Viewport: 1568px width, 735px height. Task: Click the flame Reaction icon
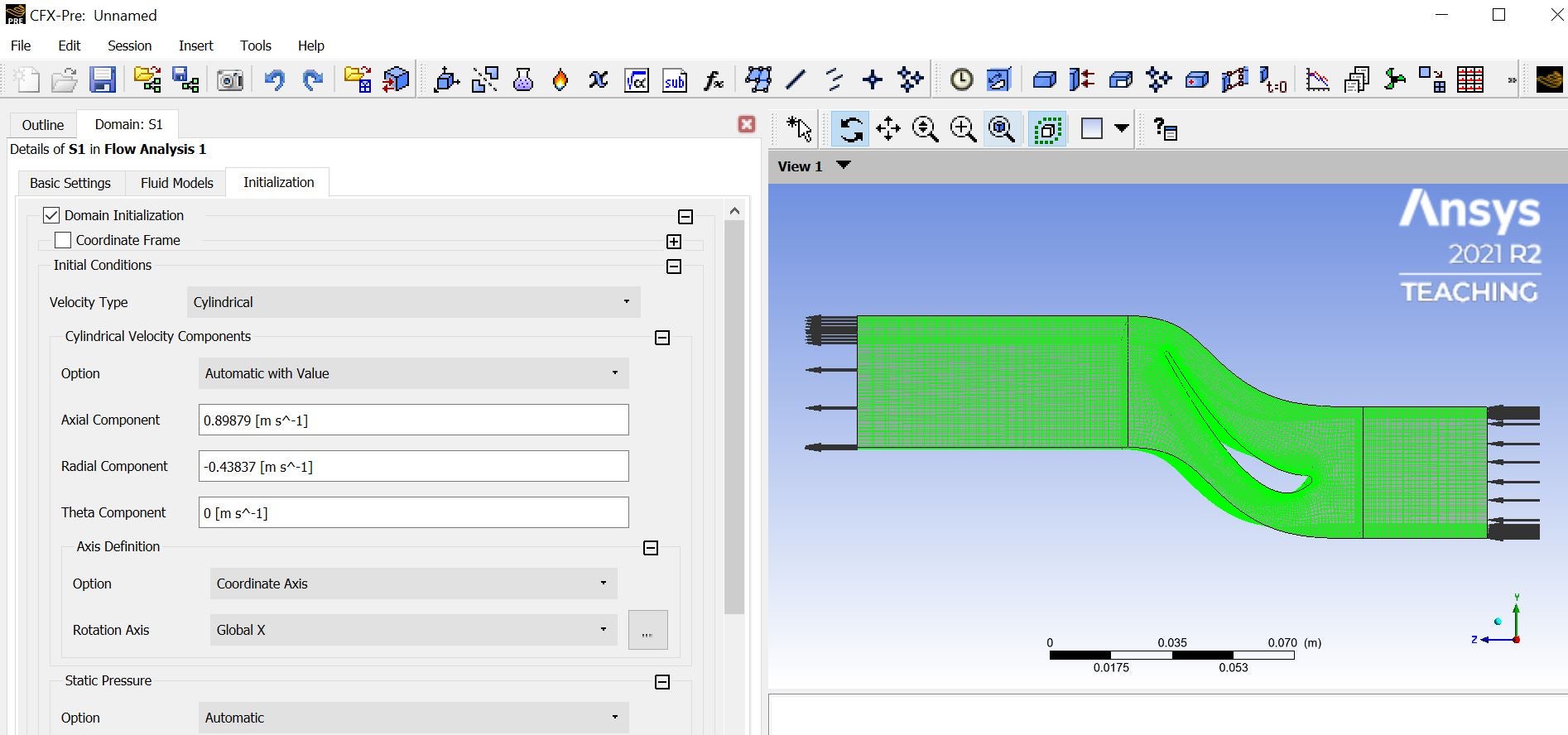click(560, 80)
